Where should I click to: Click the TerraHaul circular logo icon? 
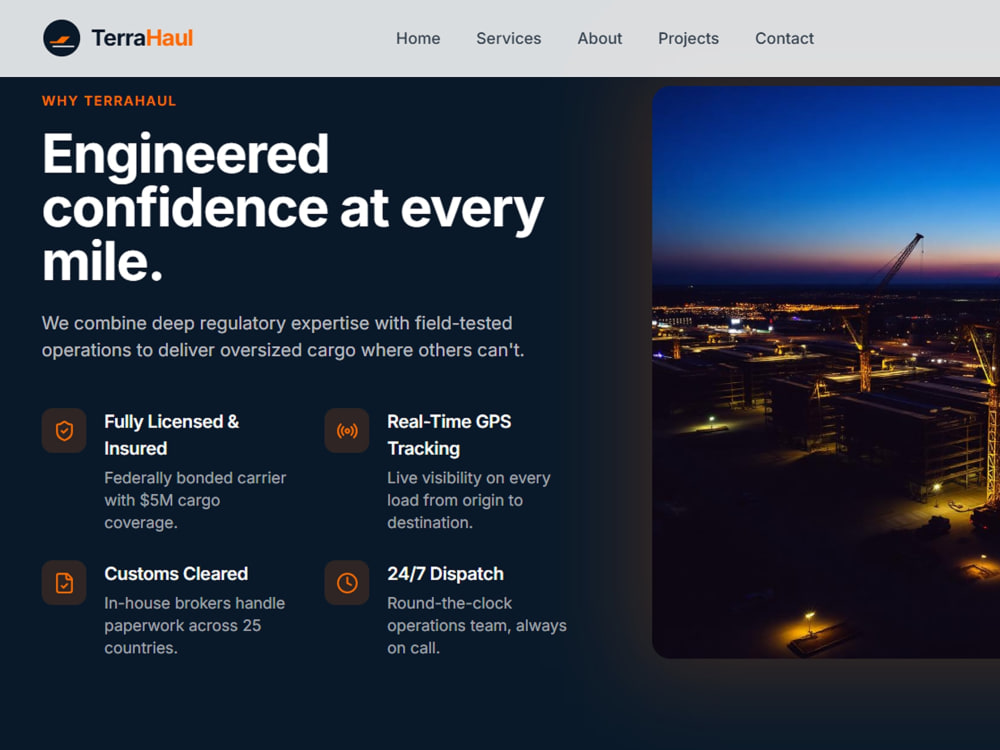coord(62,38)
